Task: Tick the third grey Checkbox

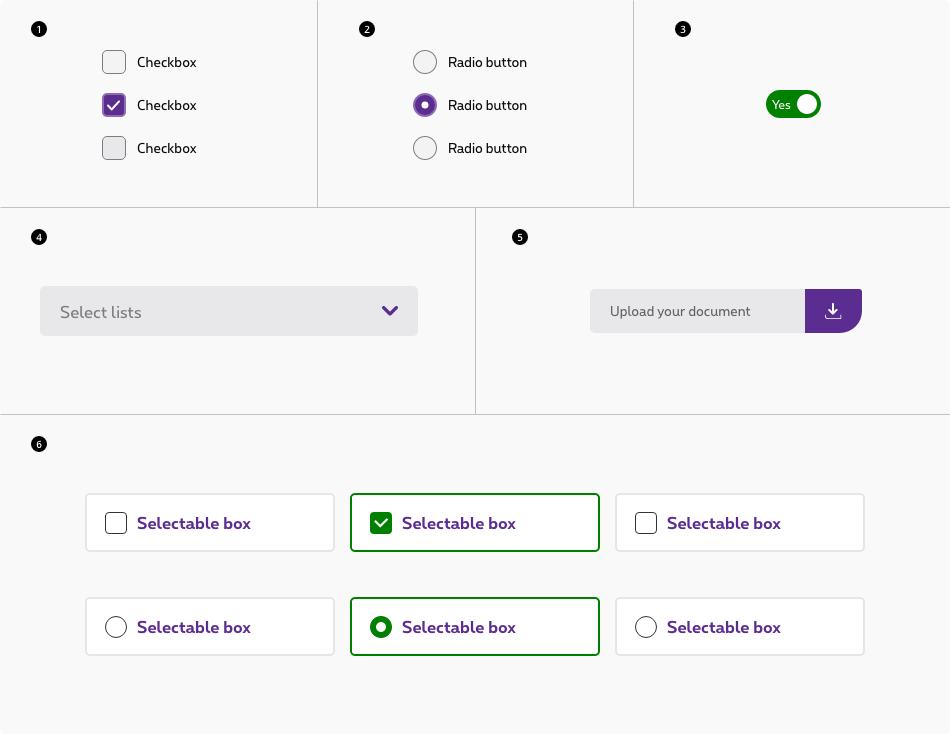Action: coord(114,148)
